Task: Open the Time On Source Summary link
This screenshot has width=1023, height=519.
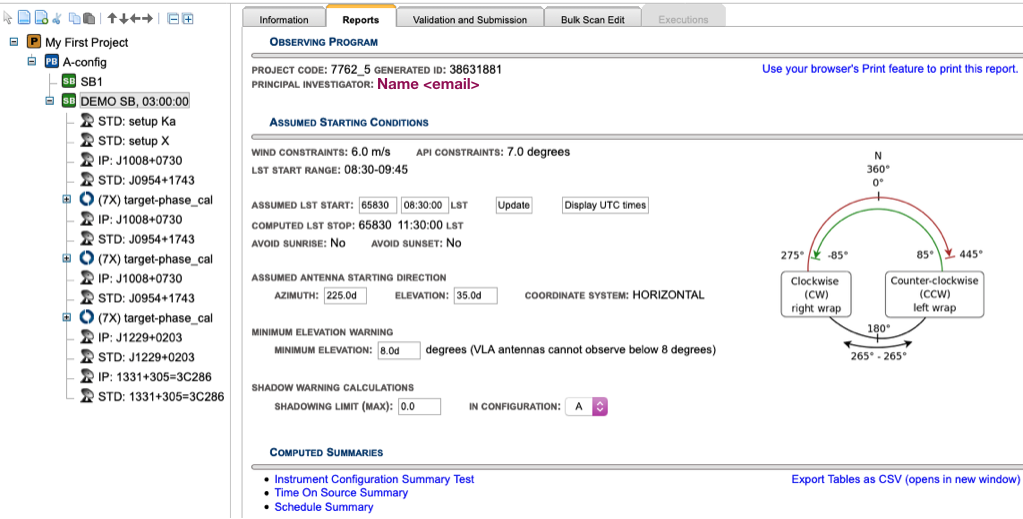Action: click(x=341, y=493)
